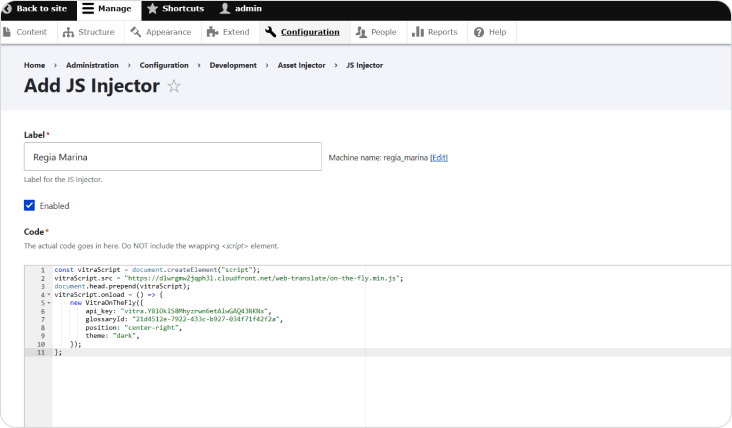Click inside the empty code editor area
The image size is (732, 428).
click(x=392, y=390)
